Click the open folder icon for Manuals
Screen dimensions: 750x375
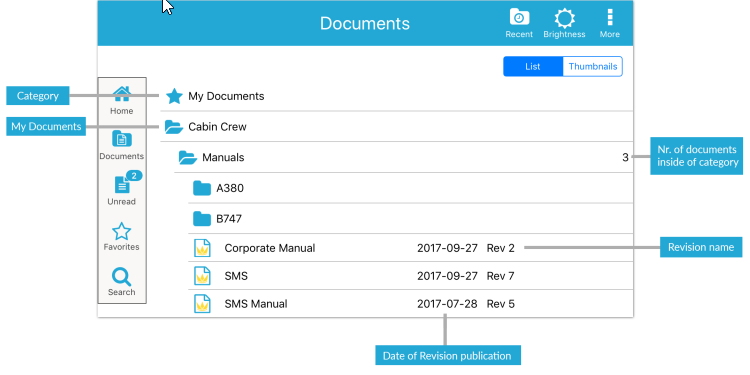click(x=188, y=157)
